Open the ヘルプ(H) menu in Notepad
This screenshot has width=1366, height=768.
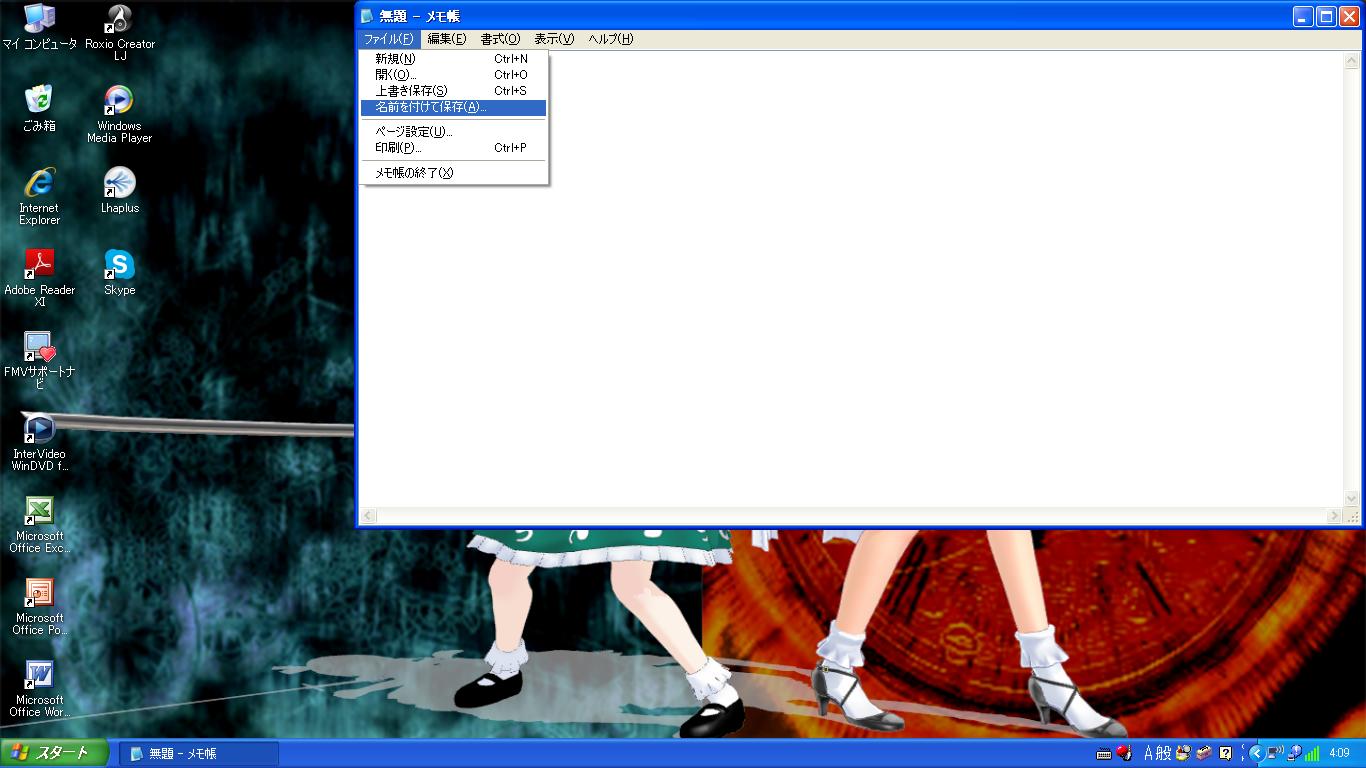[610, 39]
